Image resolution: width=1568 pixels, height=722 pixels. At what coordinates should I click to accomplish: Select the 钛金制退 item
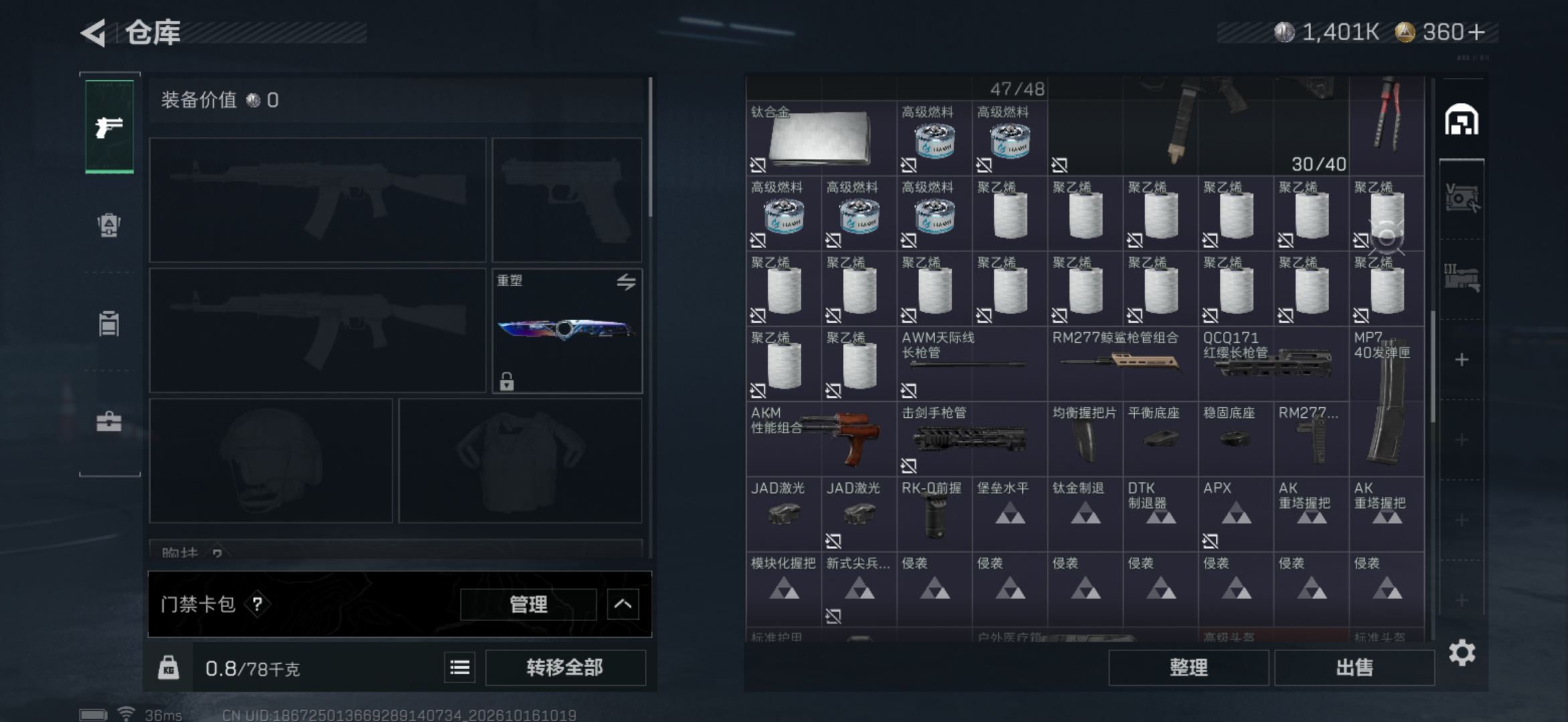(x=1085, y=514)
